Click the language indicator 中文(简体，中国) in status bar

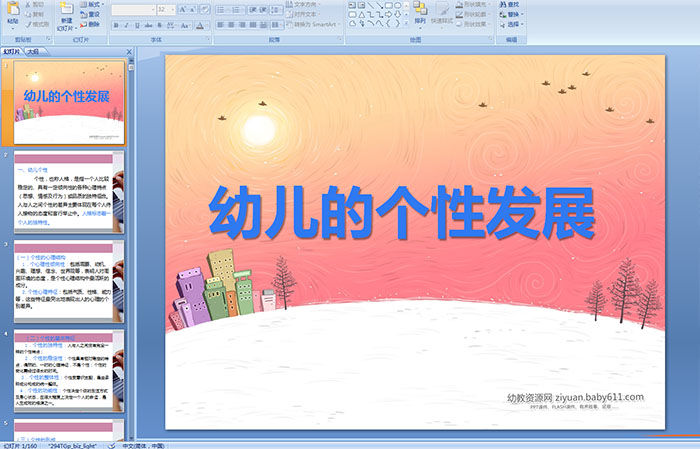click(143, 445)
